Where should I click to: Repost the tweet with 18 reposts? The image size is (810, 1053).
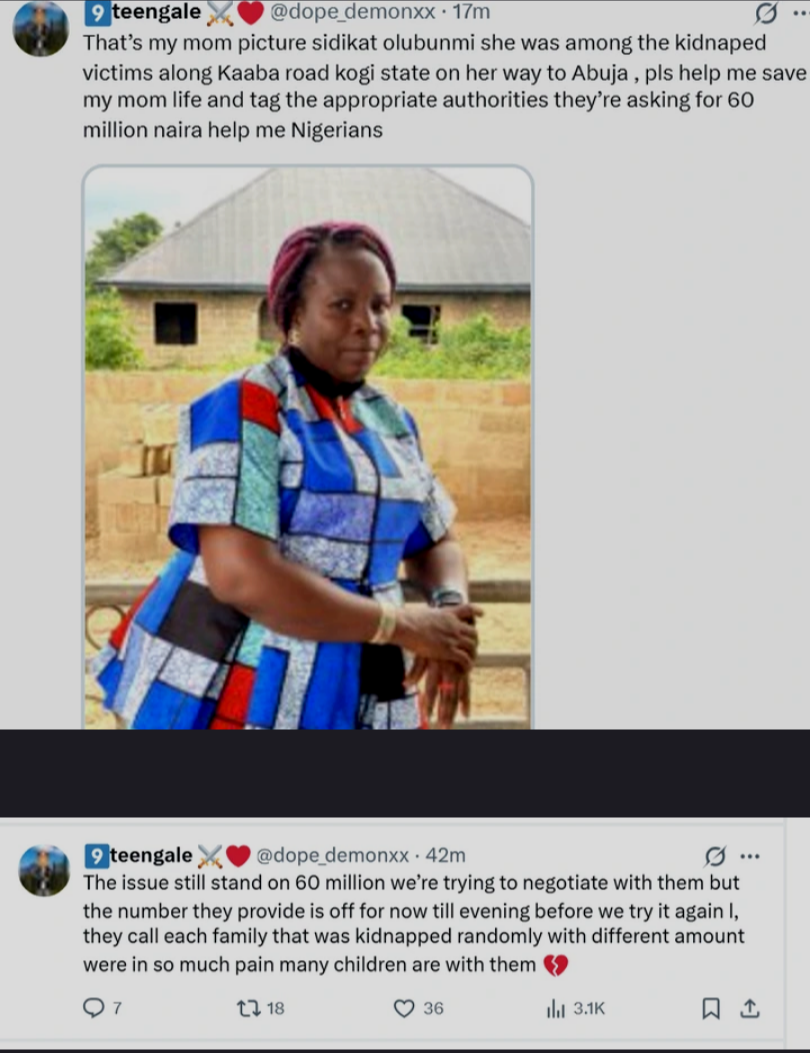point(249,1008)
